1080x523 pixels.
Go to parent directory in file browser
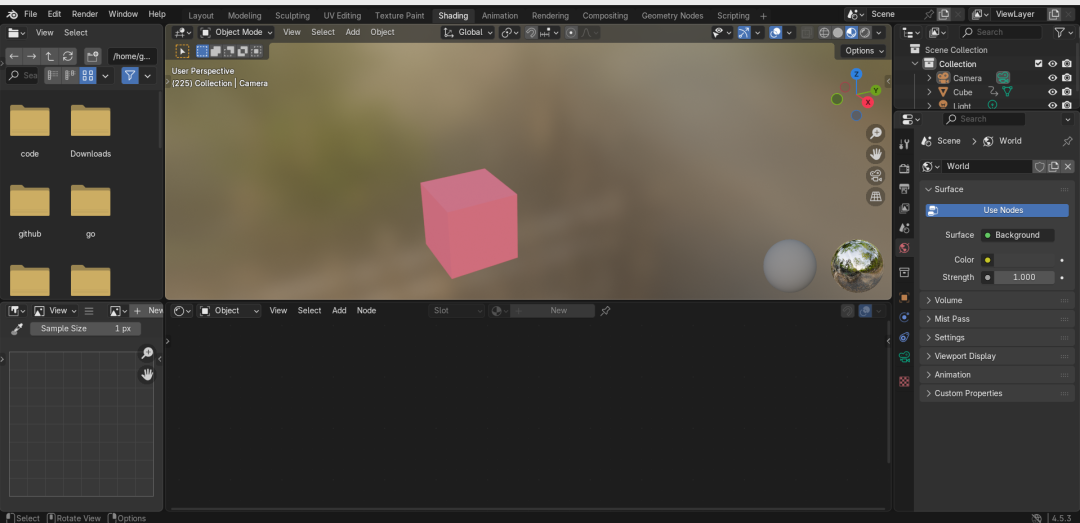(x=50, y=57)
